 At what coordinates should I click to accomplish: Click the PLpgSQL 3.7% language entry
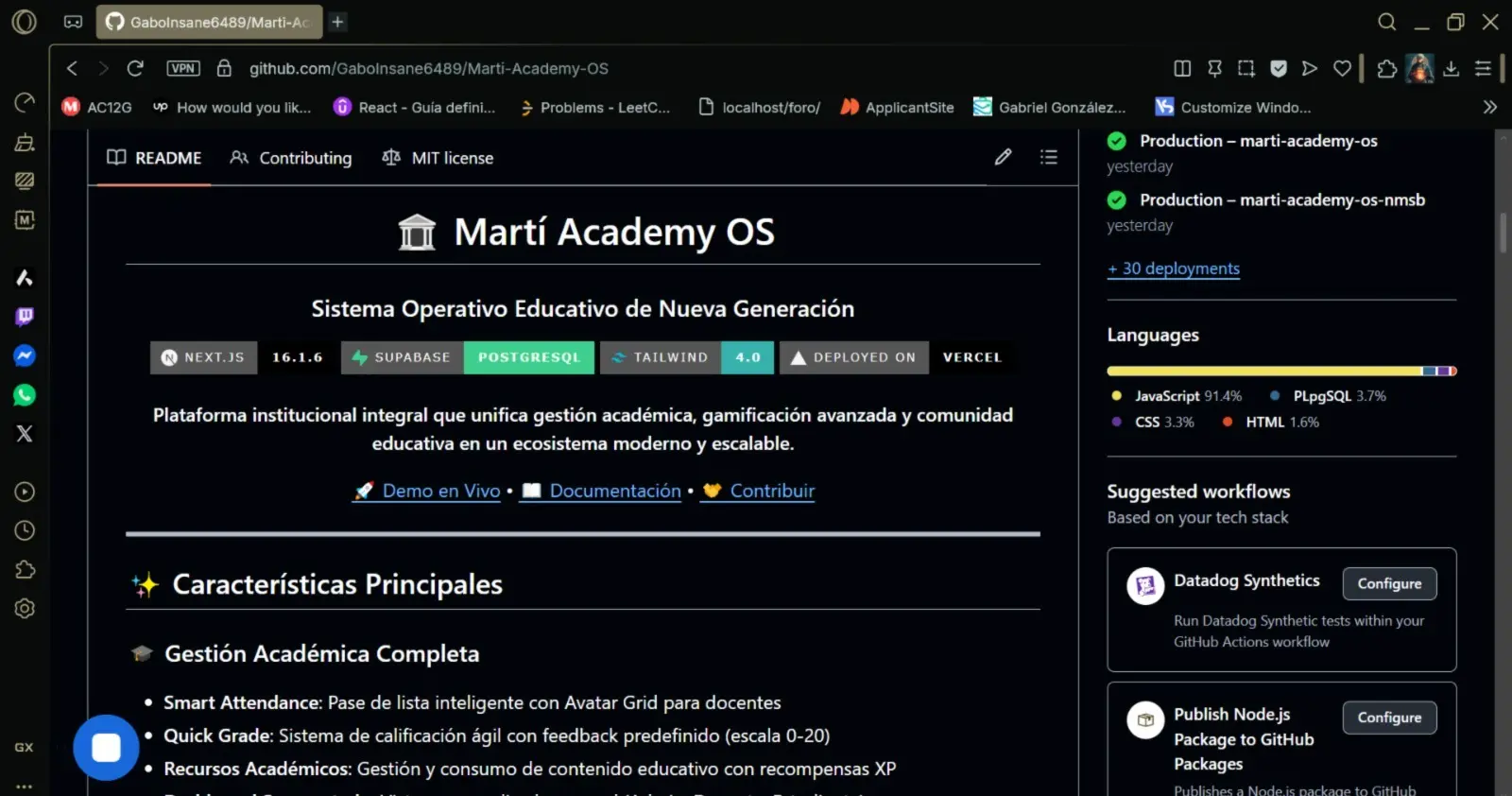1328,396
